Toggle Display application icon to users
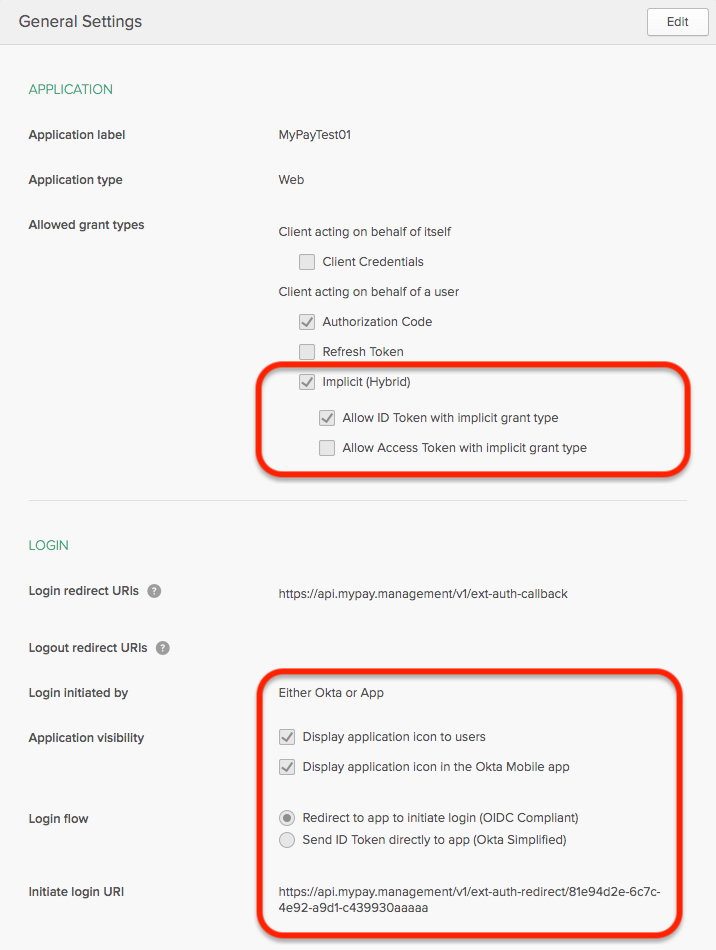This screenshot has width=716, height=950. coord(287,737)
